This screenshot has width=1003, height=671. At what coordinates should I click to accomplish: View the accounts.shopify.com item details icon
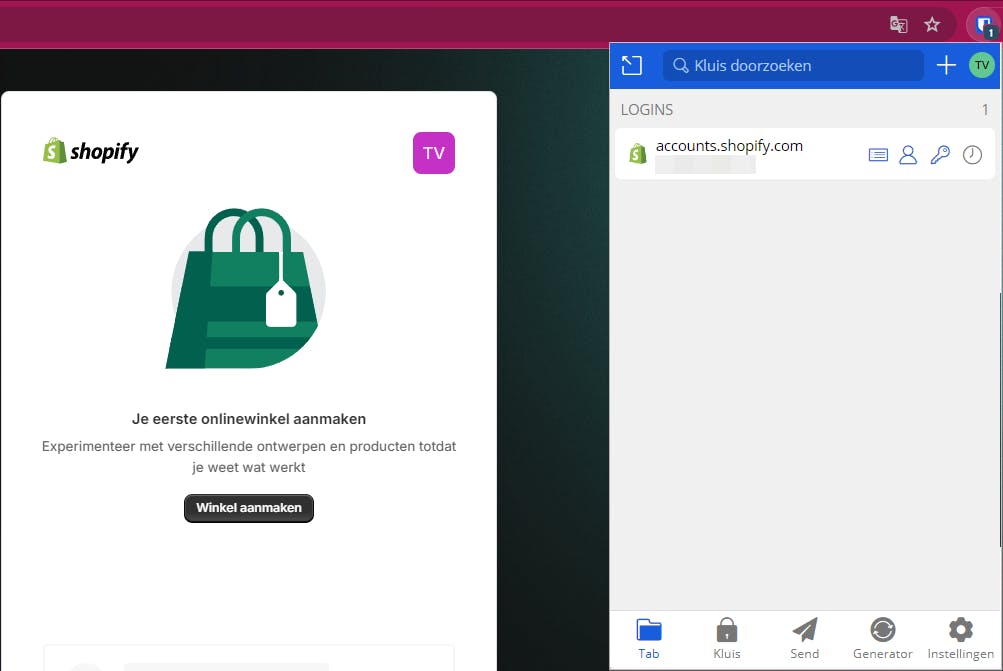[878, 155]
